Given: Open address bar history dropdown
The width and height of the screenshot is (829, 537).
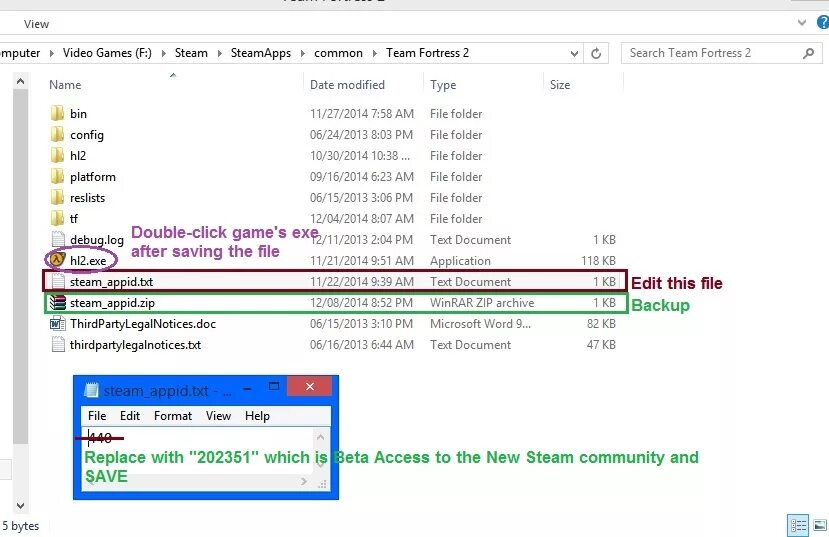Looking at the screenshot, I should pos(574,53).
